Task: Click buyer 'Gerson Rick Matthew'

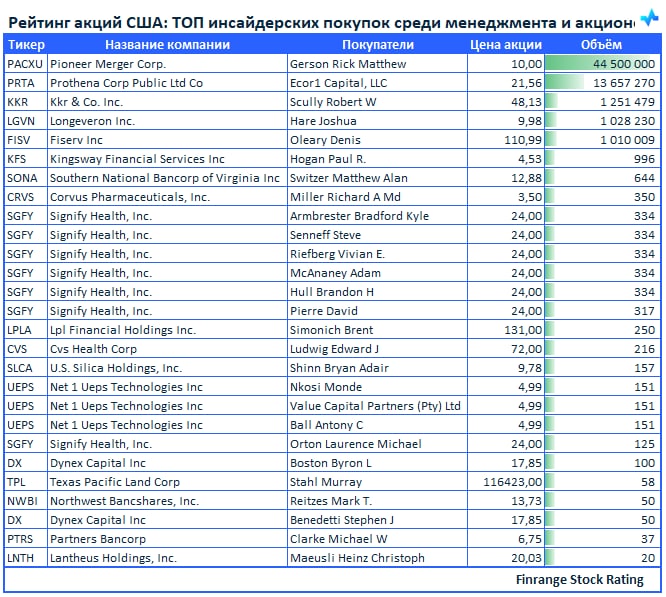Action: click(x=348, y=64)
